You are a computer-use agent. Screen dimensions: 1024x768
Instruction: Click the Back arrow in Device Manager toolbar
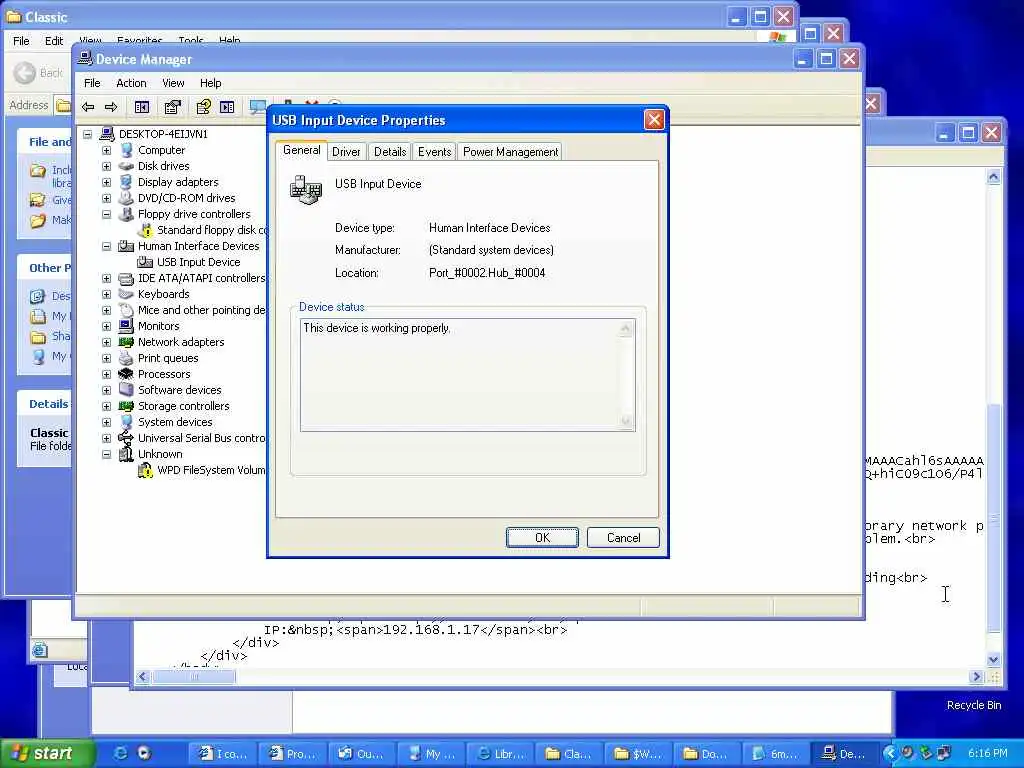tap(88, 106)
